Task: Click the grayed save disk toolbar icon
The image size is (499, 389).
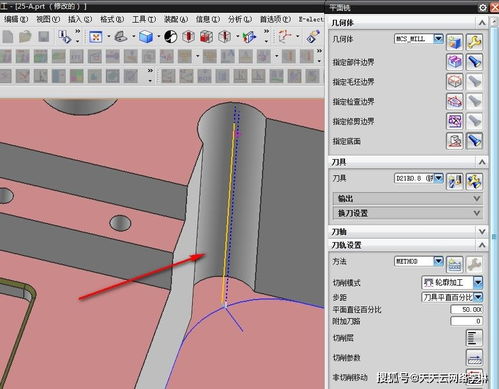Action: point(44,36)
